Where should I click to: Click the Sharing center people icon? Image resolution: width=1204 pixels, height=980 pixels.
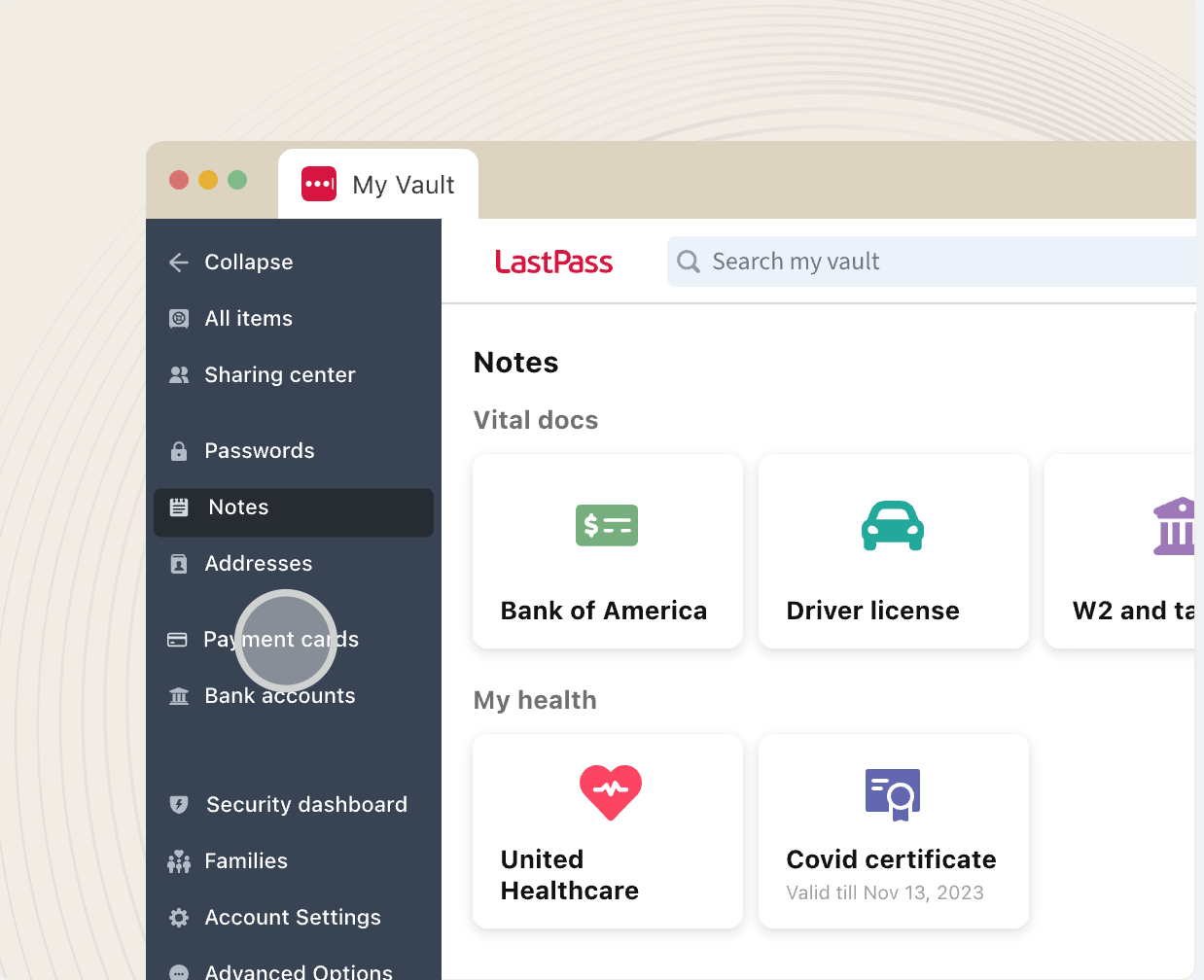pos(179,375)
